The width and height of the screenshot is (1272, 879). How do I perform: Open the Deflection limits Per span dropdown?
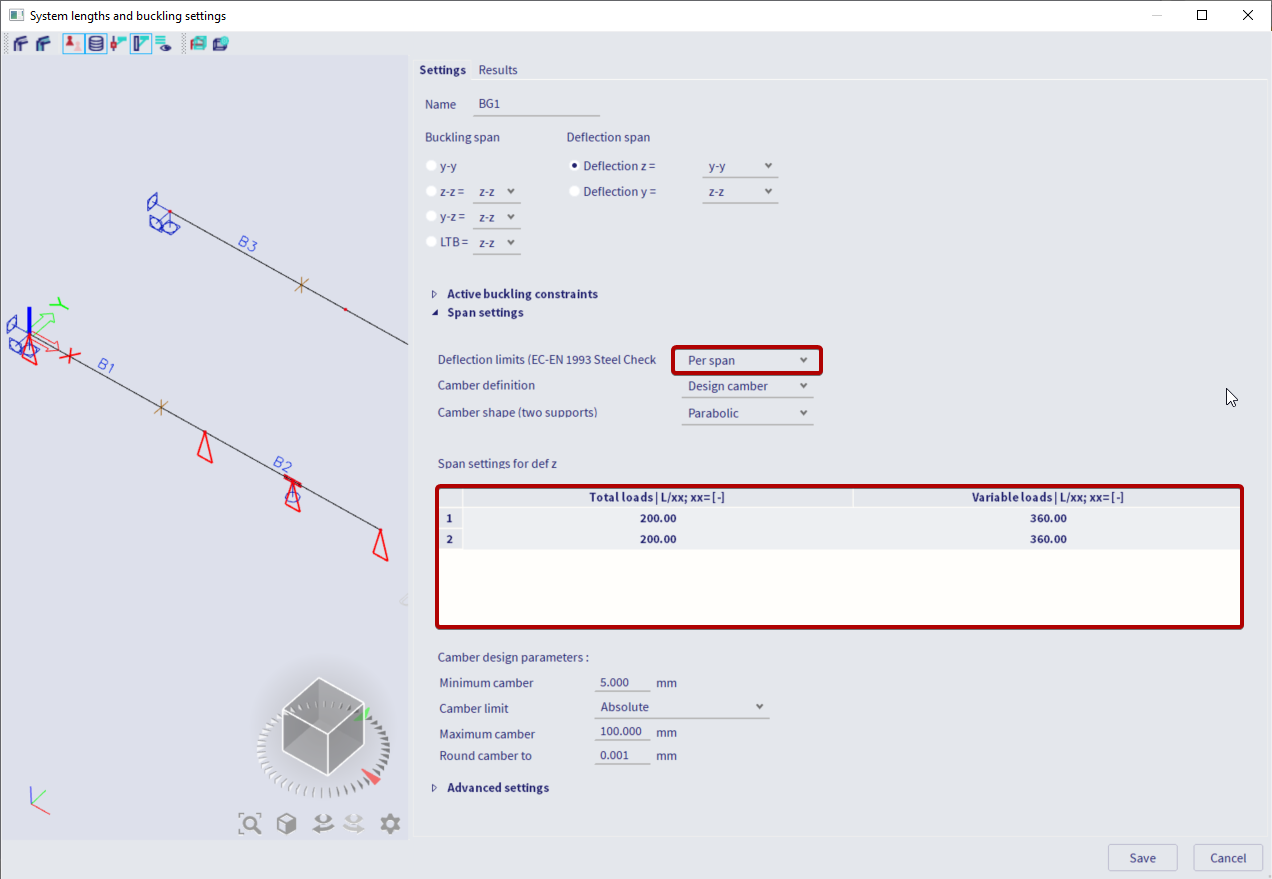(746, 360)
